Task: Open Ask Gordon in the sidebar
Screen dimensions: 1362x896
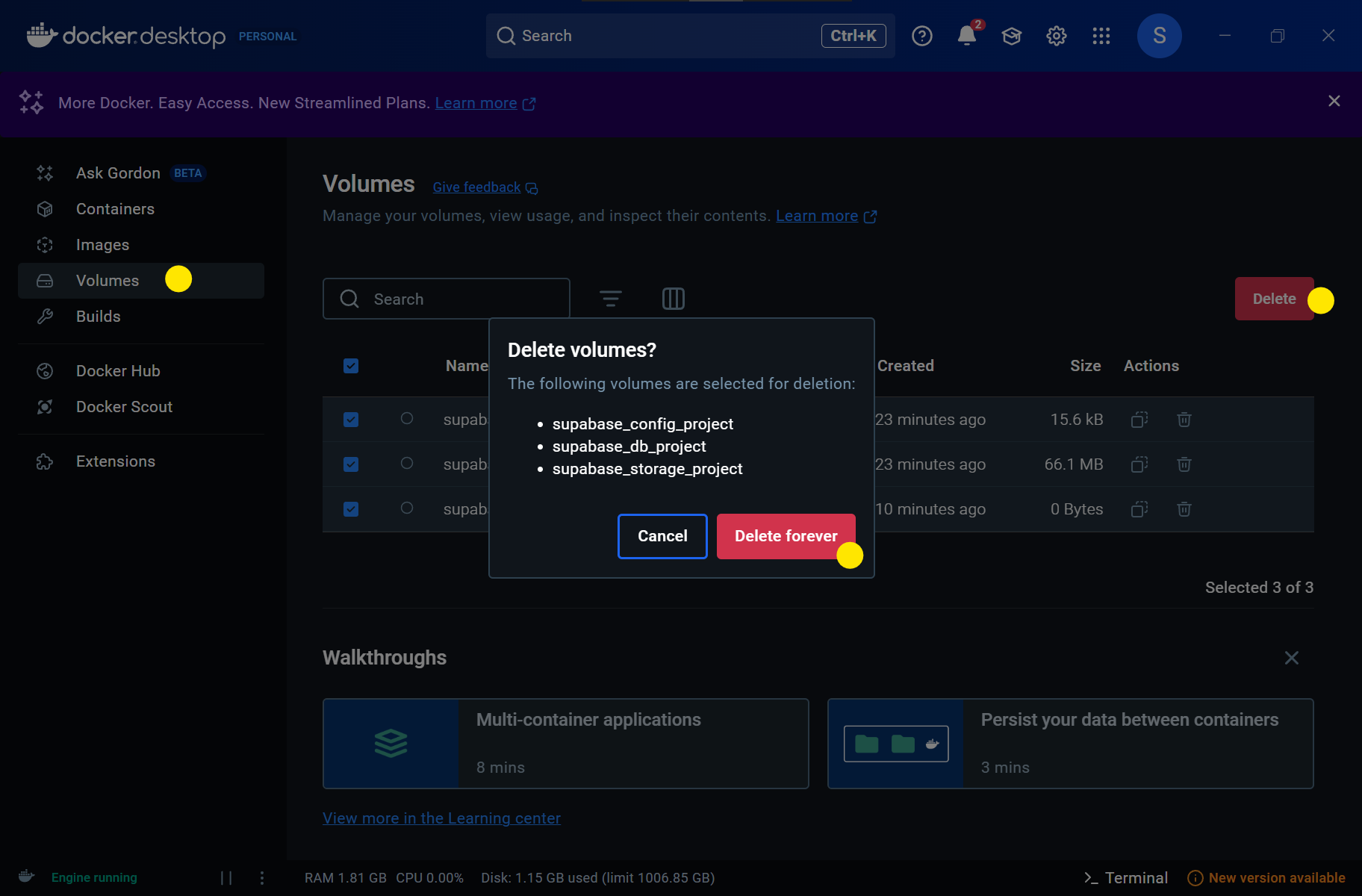Action: (x=141, y=173)
